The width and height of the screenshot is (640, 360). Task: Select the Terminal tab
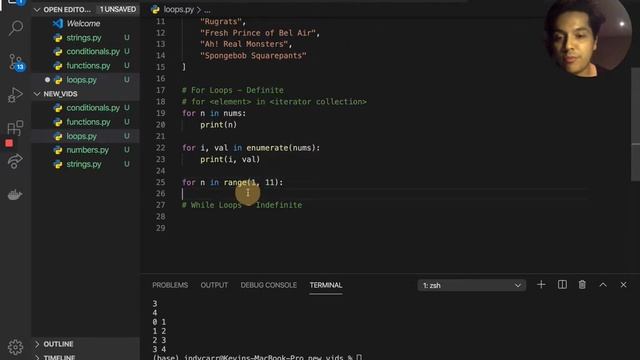[326, 285]
